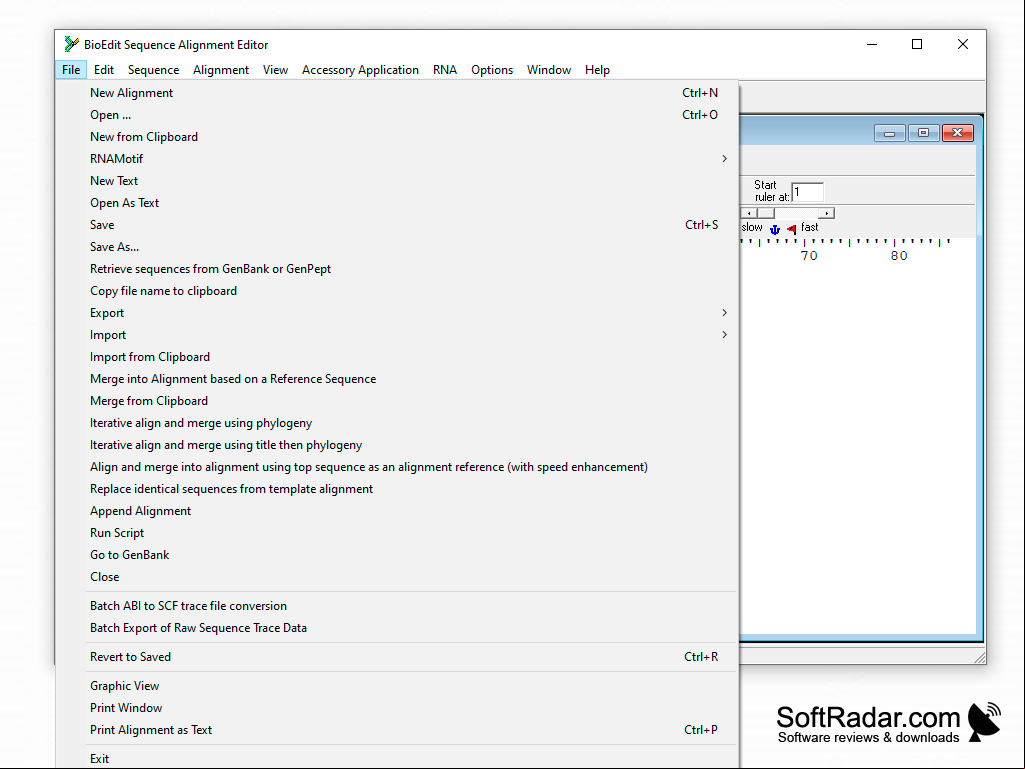Open the RNA menu
1025x769 pixels.
(x=445, y=70)
